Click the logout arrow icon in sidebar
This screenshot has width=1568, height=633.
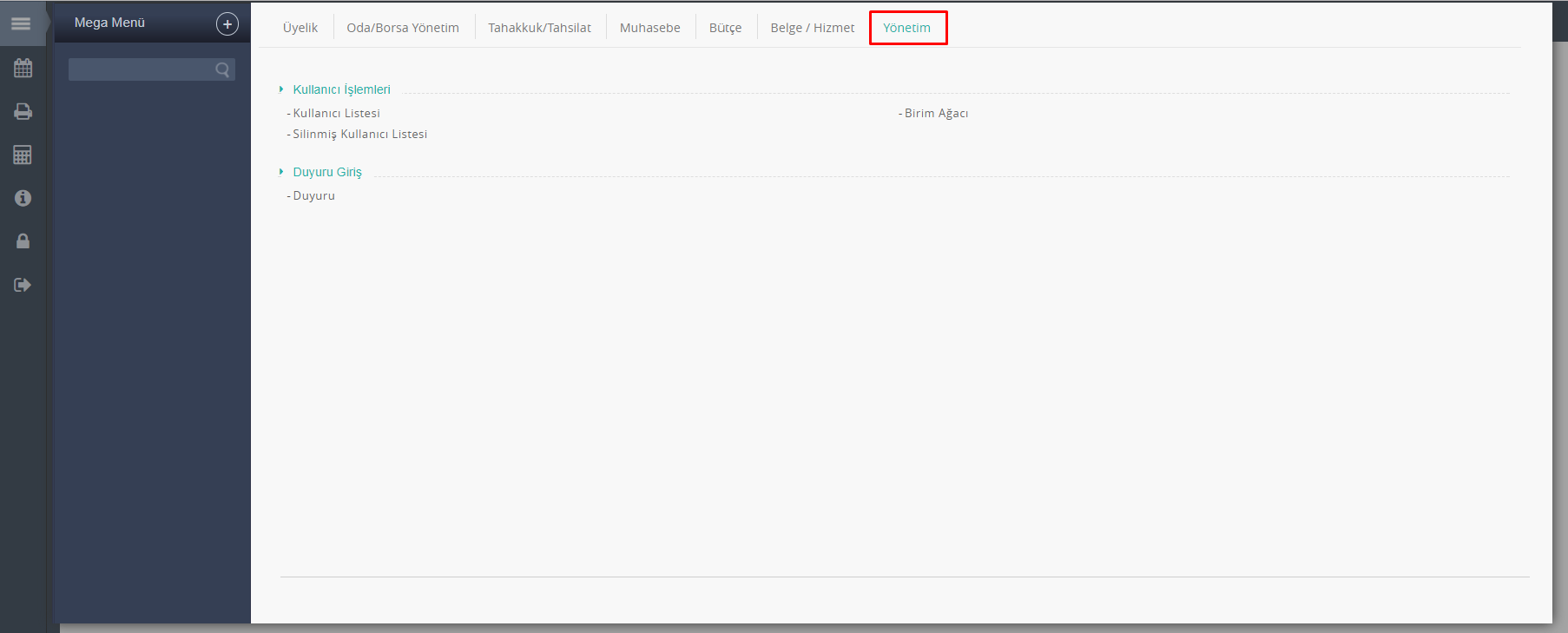tap(23, 285)
